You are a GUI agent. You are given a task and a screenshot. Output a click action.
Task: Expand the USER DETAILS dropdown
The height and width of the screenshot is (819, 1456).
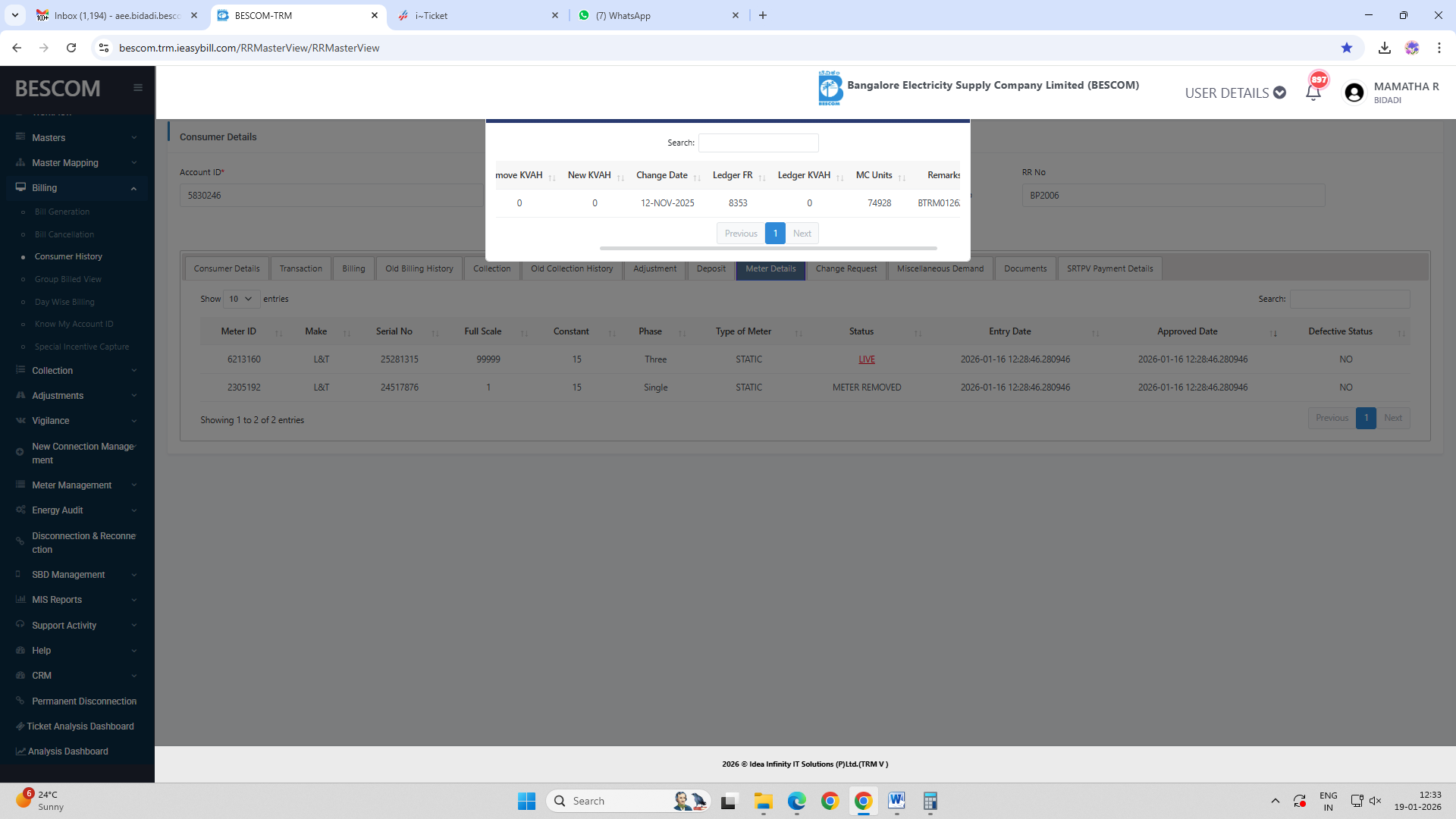point(1235,93)
